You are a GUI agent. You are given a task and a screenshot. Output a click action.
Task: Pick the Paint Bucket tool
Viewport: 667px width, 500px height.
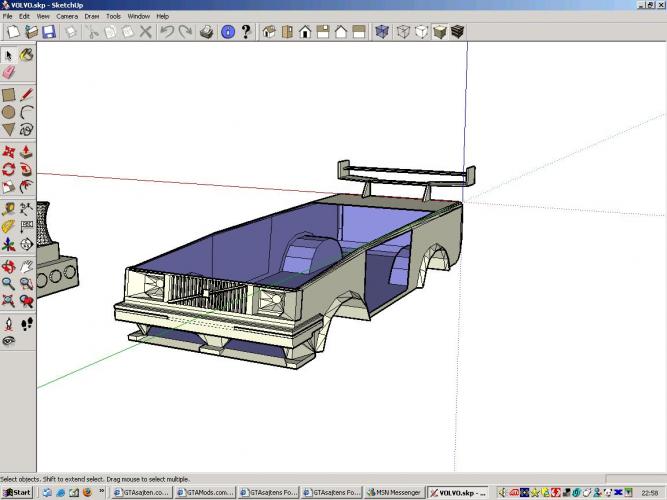tap(27, 55)
